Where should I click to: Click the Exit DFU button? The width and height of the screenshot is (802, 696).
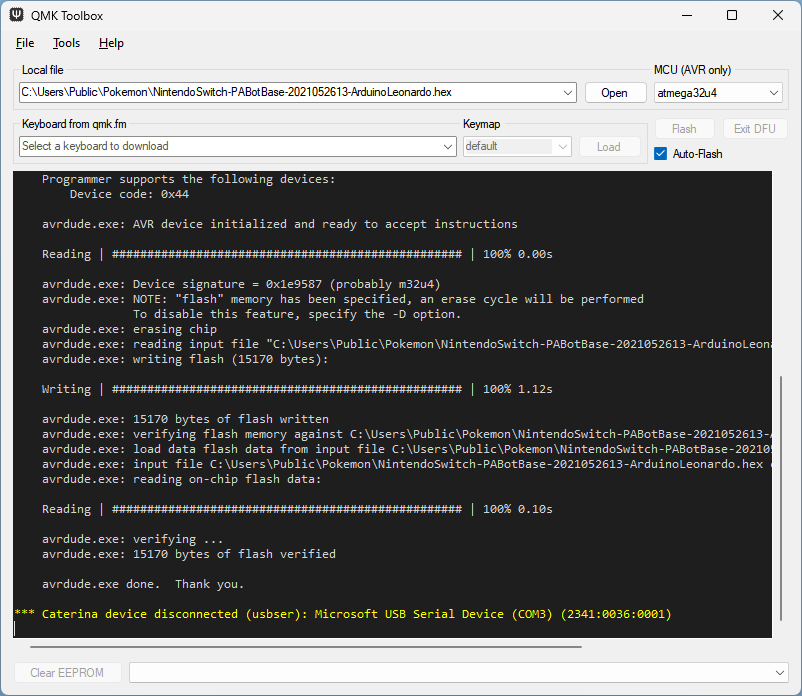click(755, 129)
